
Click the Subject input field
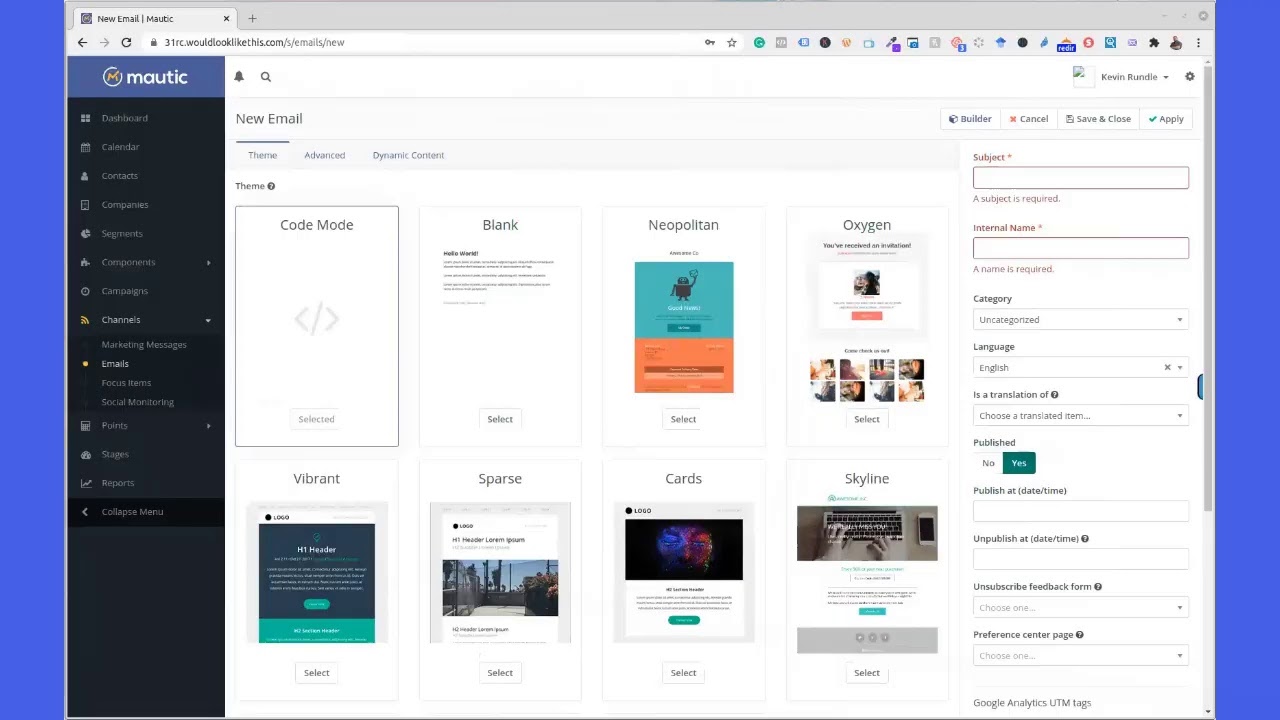[x=1081, y=178]
